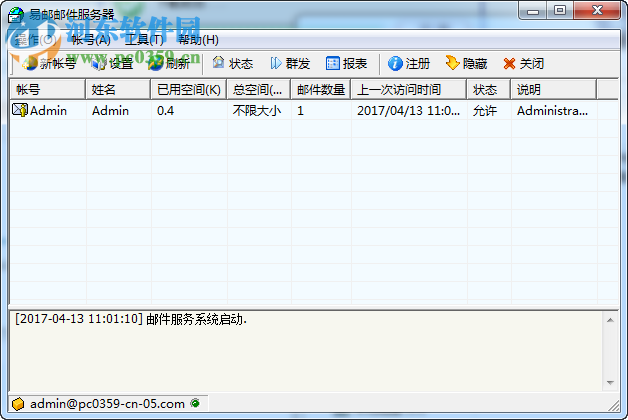This screenshot has height=420, width=628.
Task: Open the 状态 status toolbar button
Action: tap(233, 63)
